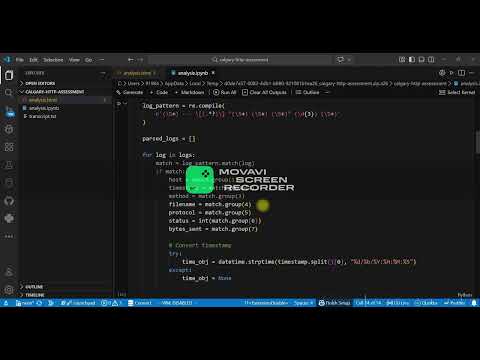Image resolution: width=480 pixels, height=360 pixels.
Task: Click the AppData breadcrumb segment
Action: (x=174, y=83)
